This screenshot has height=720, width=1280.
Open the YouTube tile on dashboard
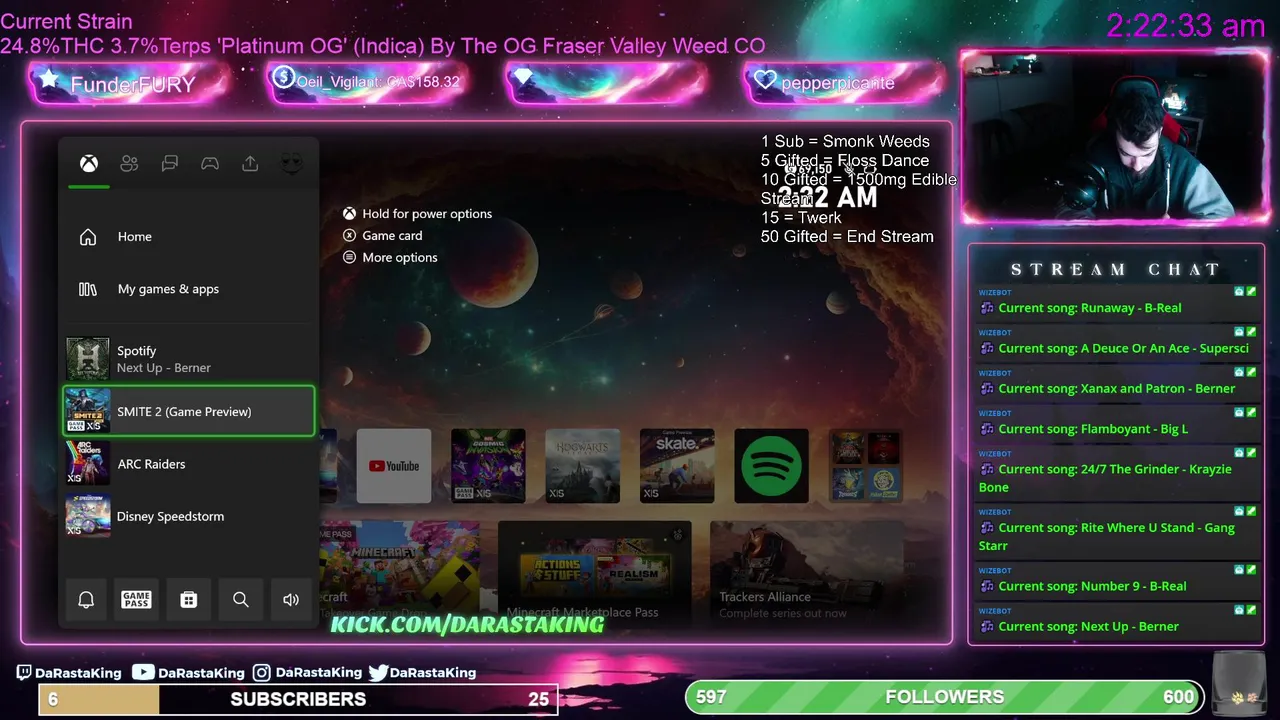pos(394,466)
